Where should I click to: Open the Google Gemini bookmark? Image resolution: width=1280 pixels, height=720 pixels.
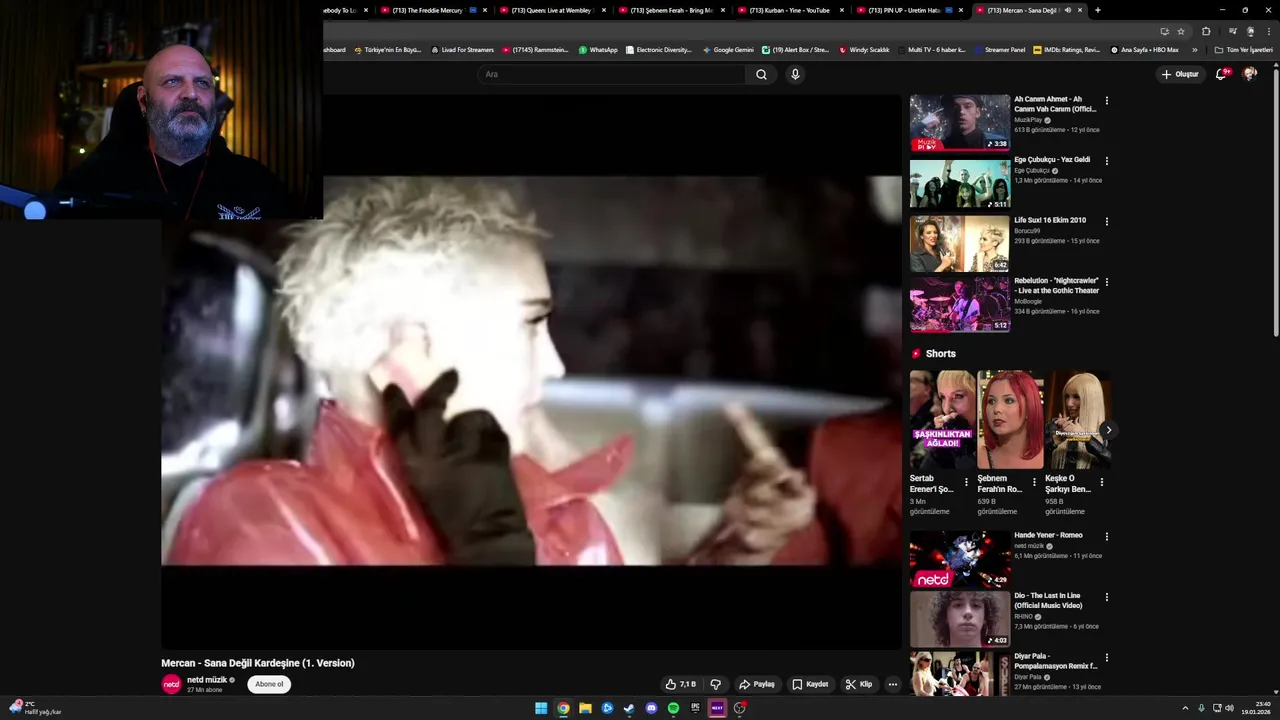click(x=728, y=50)
